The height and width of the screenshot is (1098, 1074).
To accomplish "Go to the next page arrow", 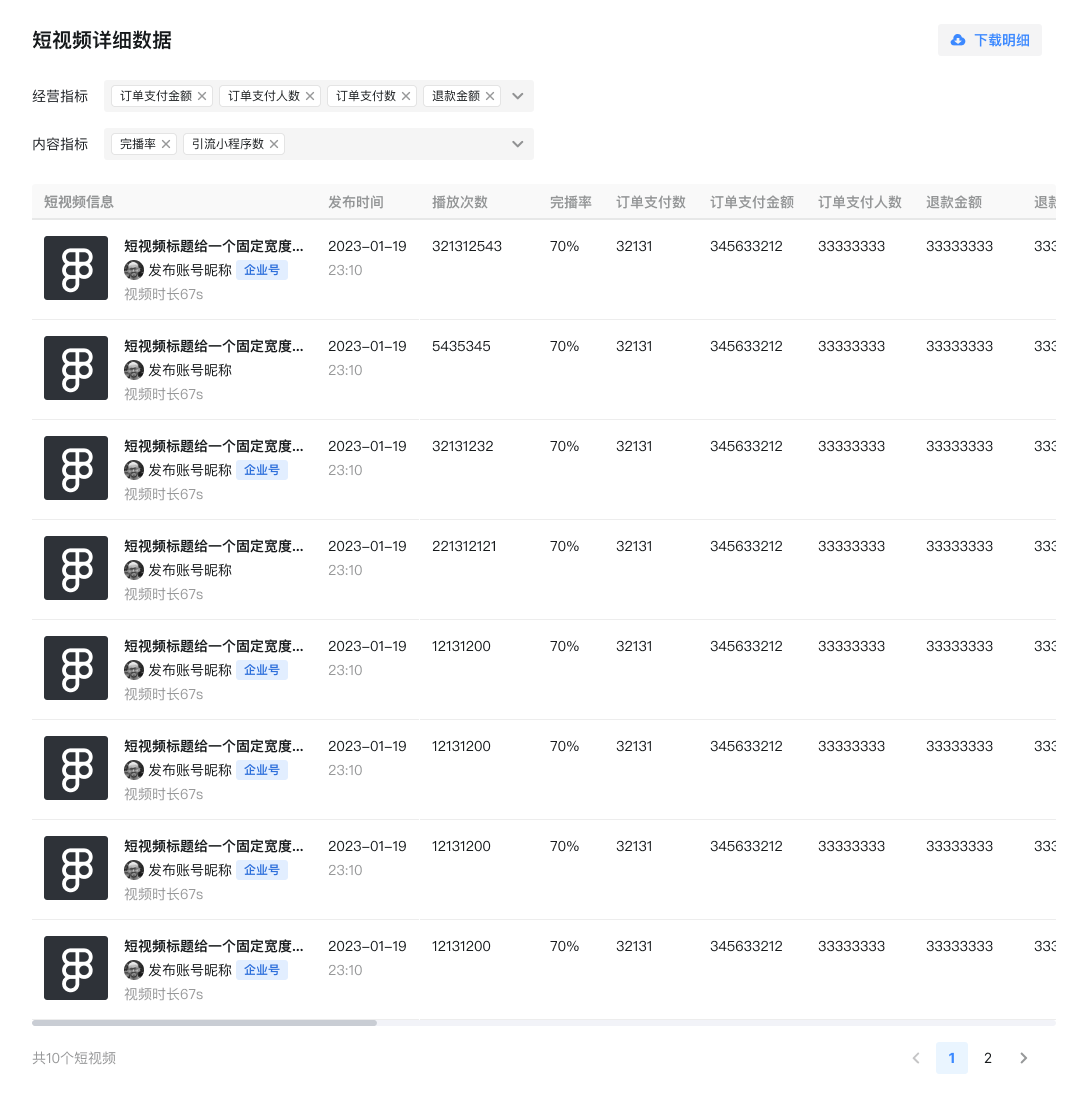I will (x=1023, y=1058).
